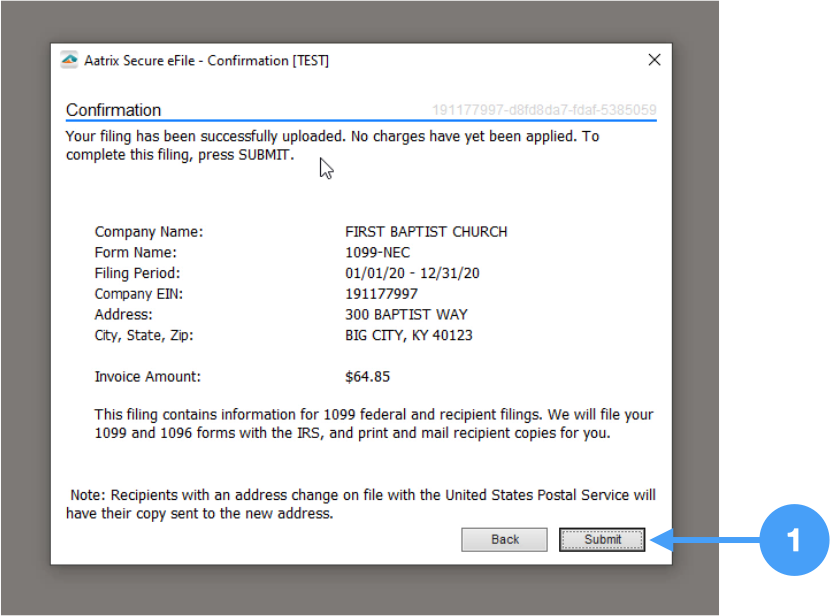Viewport: 830px width, 616px height.
Task: Click the Aatrix logo in title bar
Action: (x=69, y=60)
